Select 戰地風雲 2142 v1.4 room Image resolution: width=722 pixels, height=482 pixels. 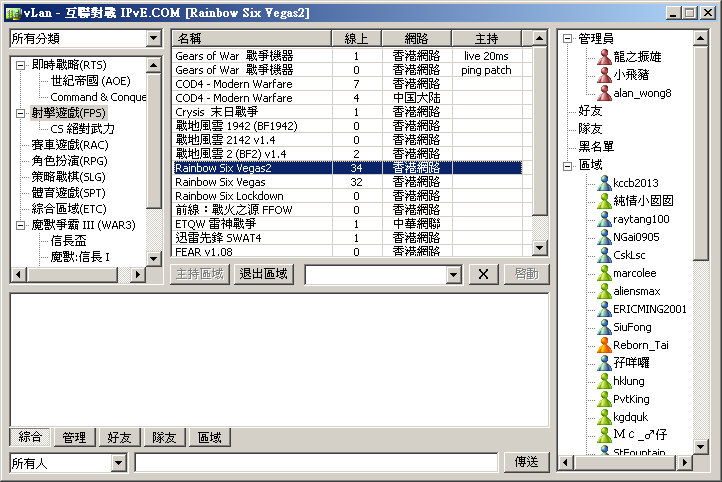click(x=347, y=140)
